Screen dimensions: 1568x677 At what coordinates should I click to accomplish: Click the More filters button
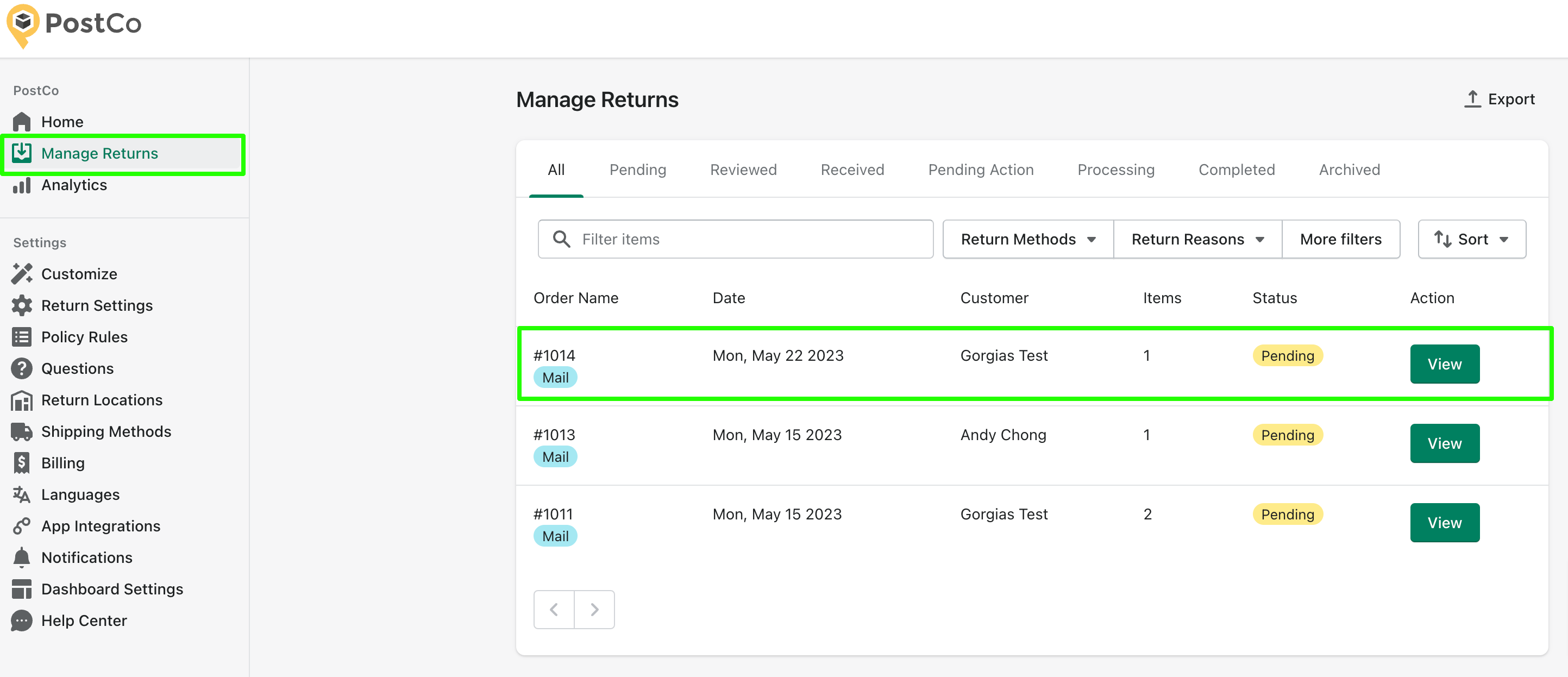point(1340,239)
